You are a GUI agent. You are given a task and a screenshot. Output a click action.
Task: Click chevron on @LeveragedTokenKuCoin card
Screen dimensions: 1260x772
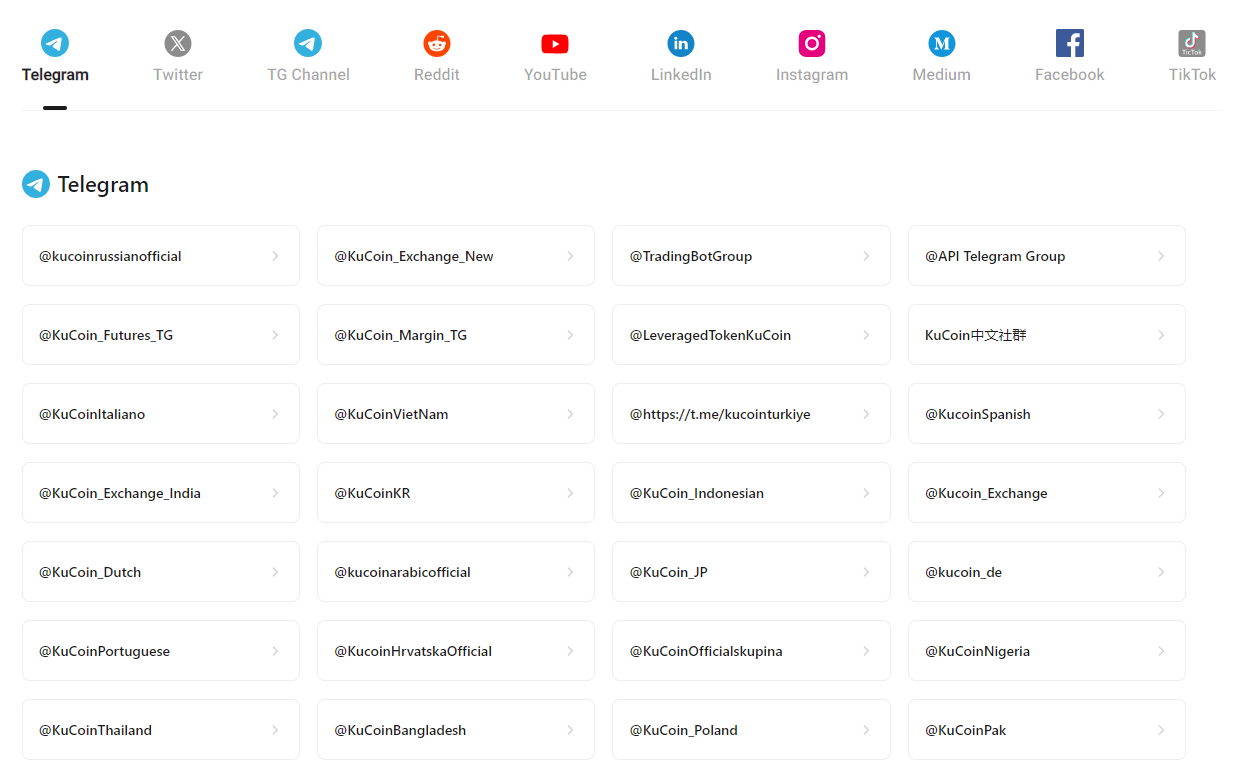(x=866, y=335)
